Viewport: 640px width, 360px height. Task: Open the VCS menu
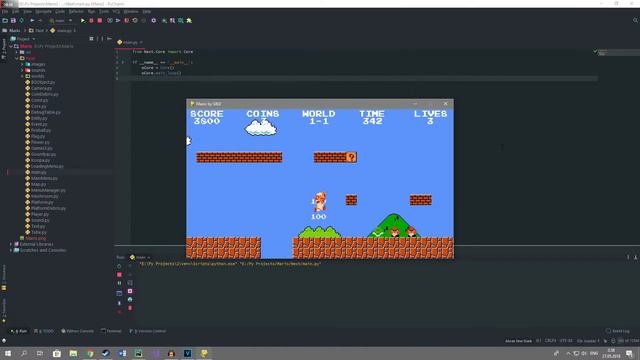(x=116, y=11)
